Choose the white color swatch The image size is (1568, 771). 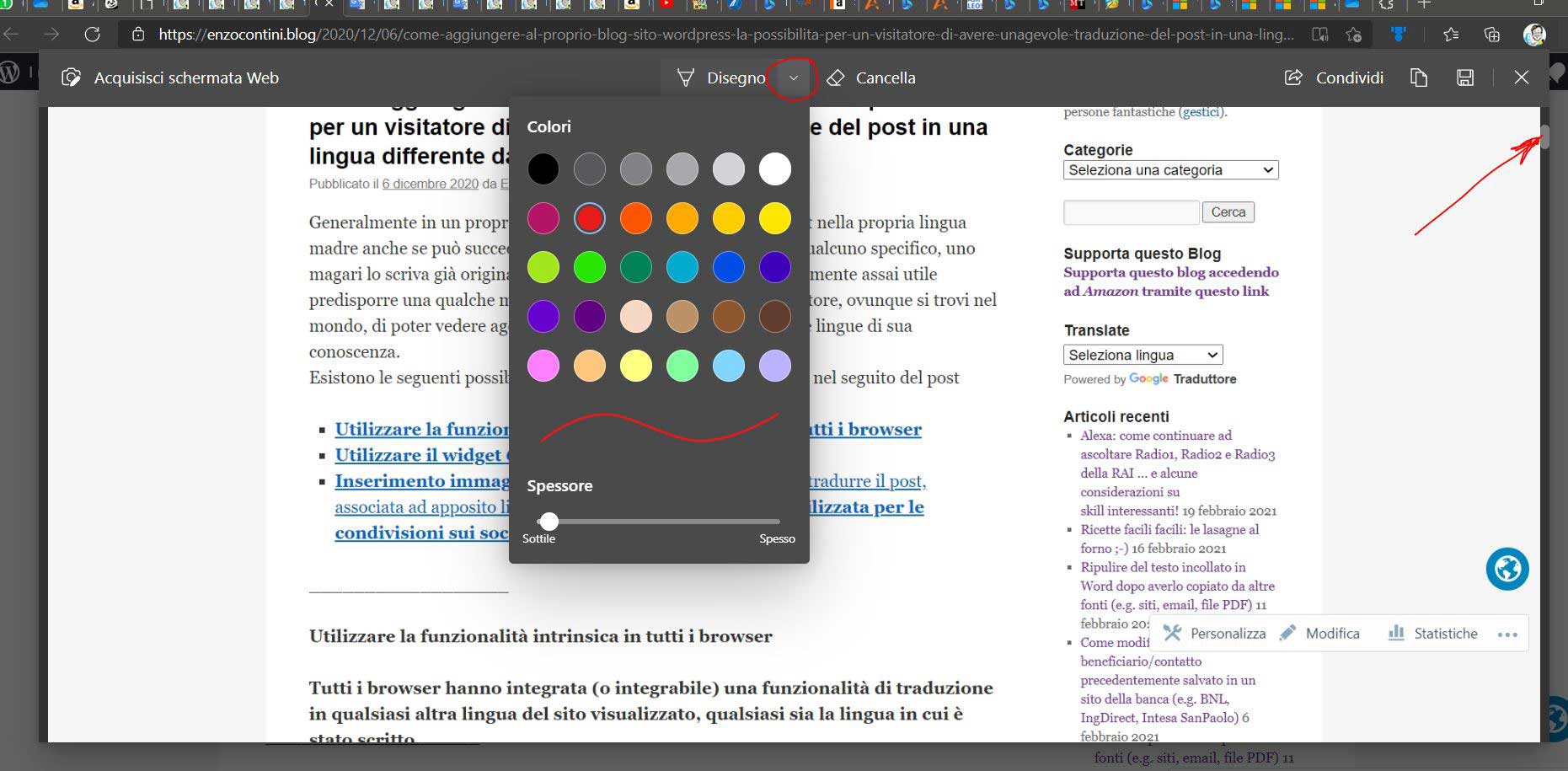coord(774,169)
